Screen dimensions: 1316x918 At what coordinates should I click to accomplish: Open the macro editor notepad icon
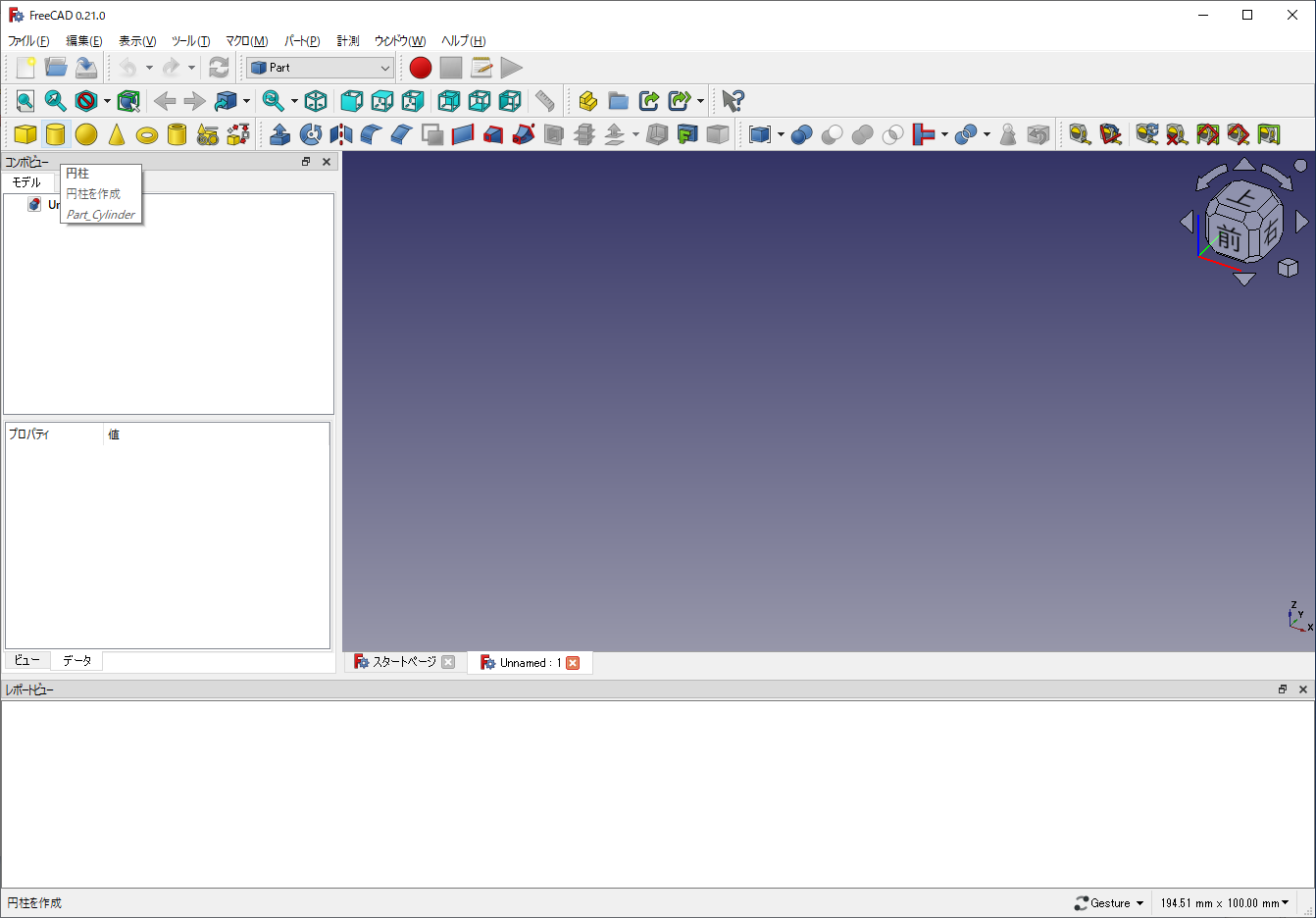coord(481,68)
